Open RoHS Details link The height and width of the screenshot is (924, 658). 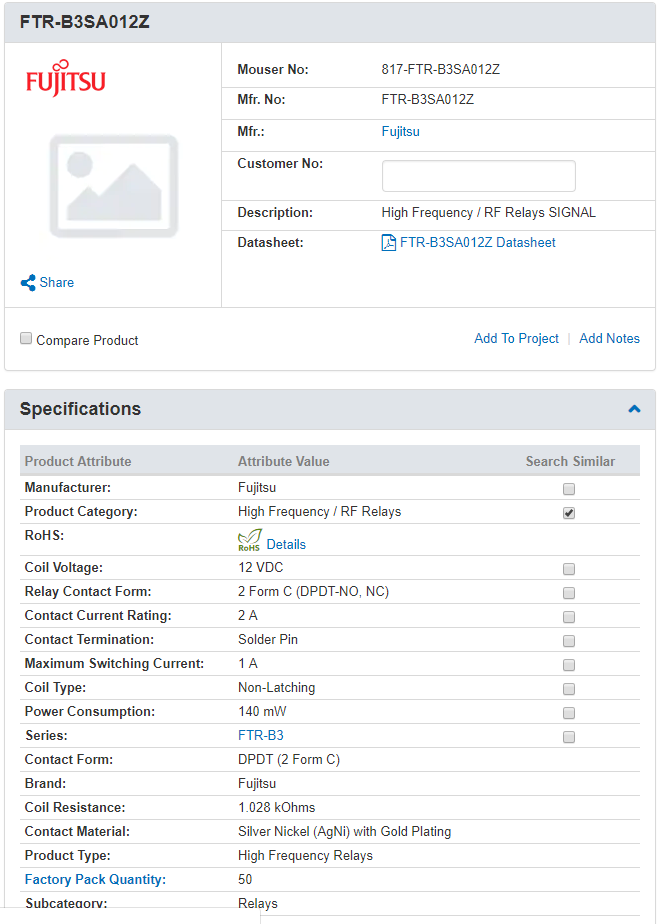pyautogui.click(x=286, y=544)
